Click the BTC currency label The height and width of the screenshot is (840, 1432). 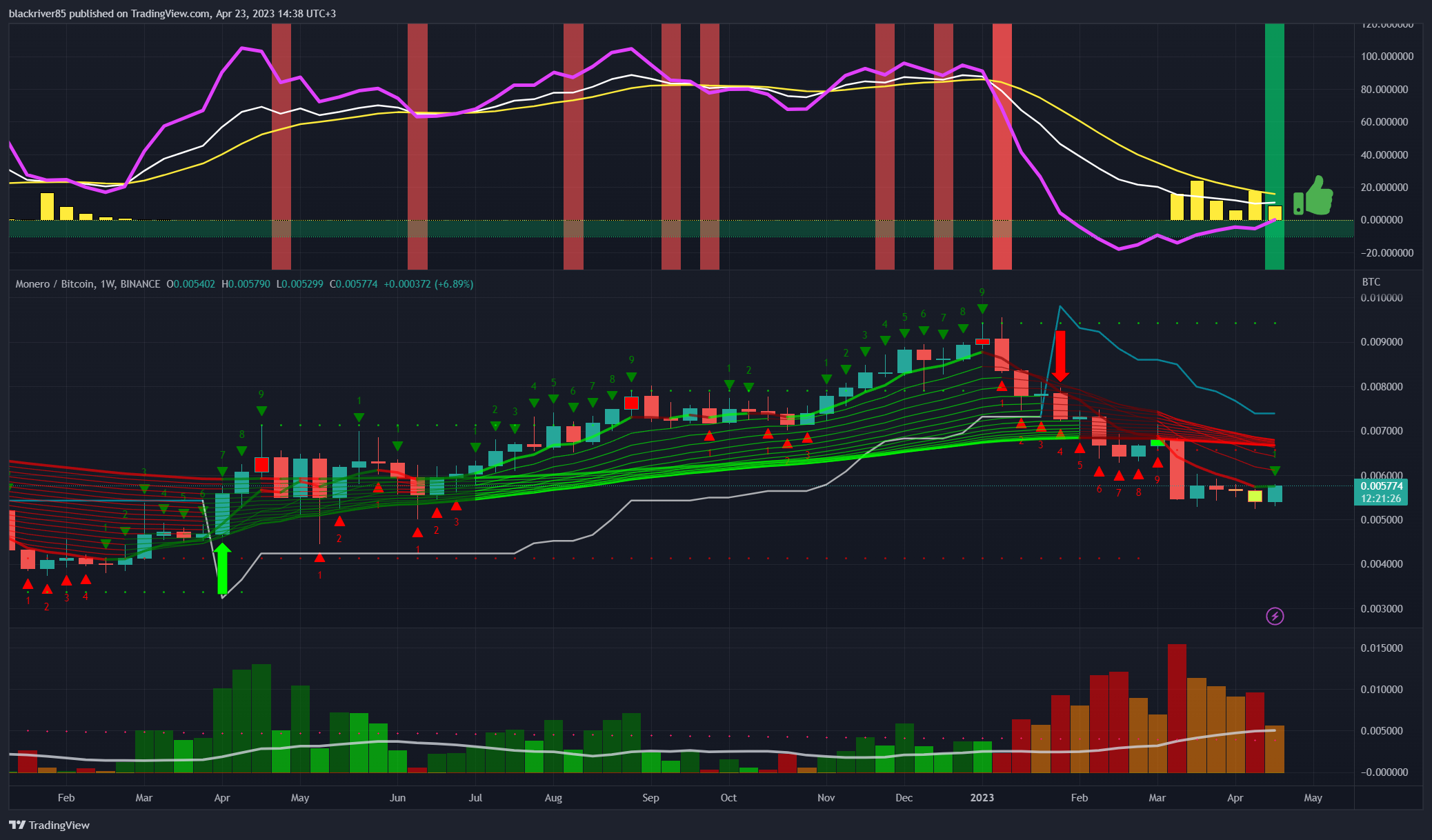click(1371, 282)
